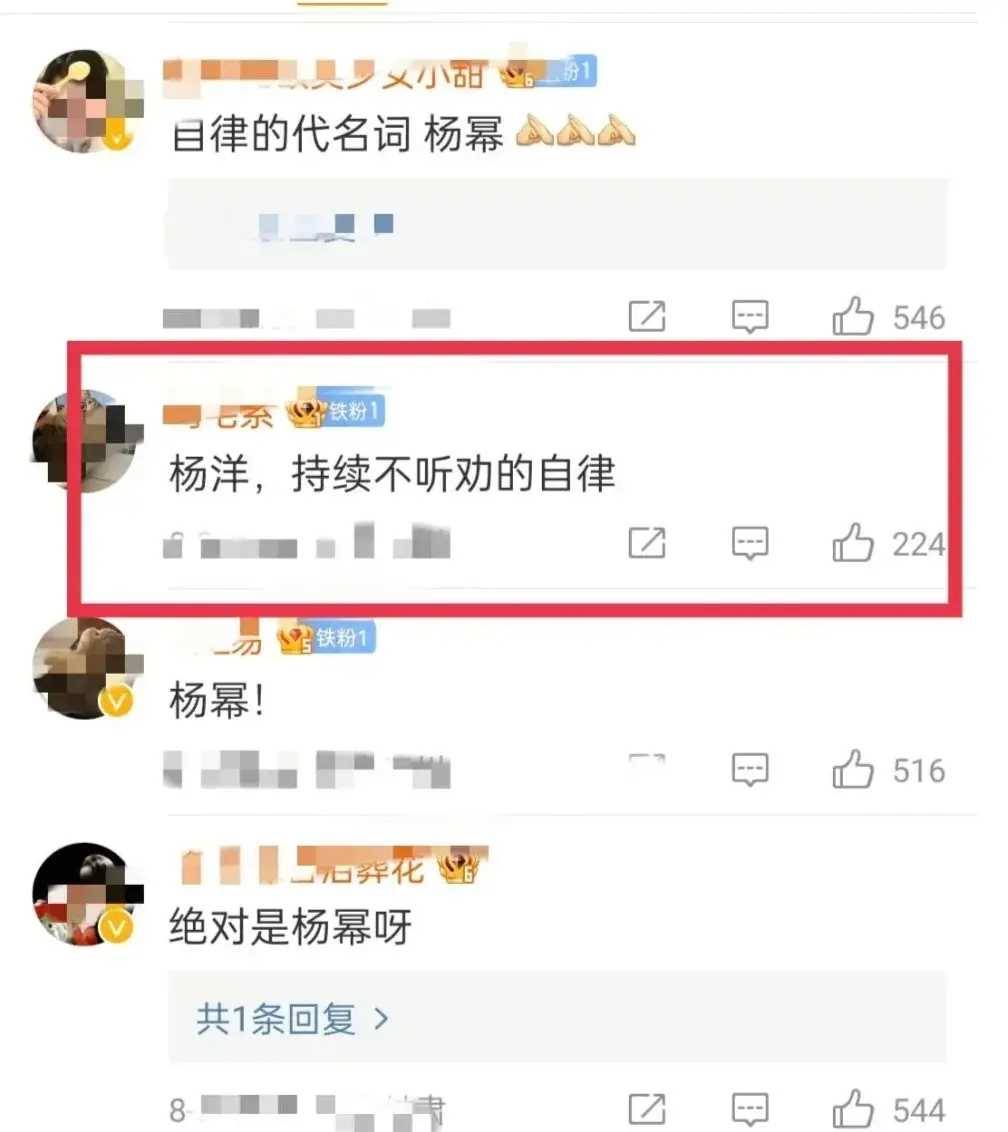Share the top comment with 546 likes
Screen dimensions: 1008x1132
647,316
